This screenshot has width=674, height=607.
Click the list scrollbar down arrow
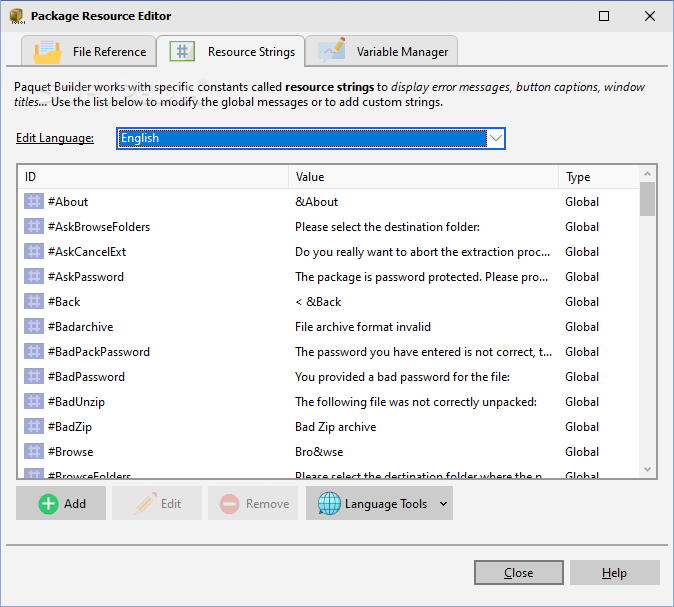pos(647,469)
